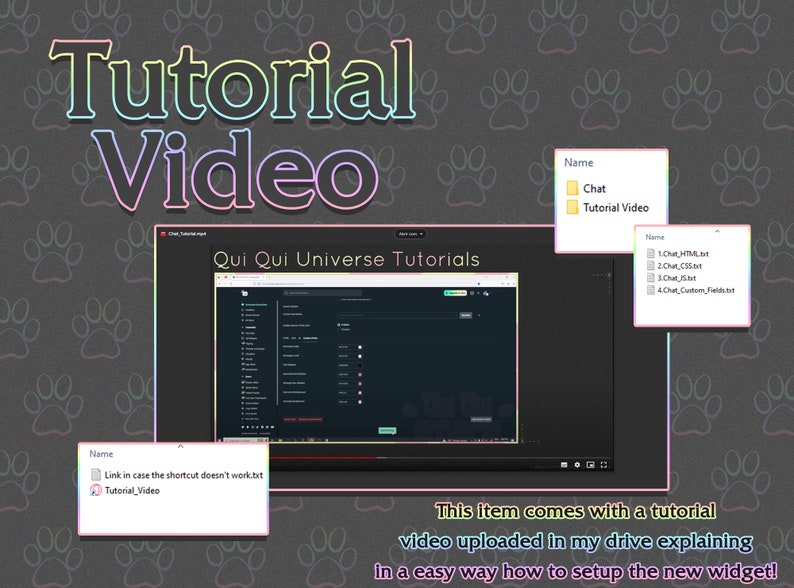Viewport: 794px width, 588px height.
Task: Switch video to miniplayer mode
Action: click(590, 465)
